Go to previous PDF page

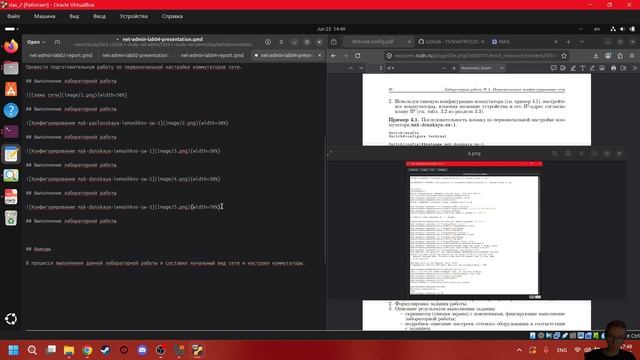click(x=351, y=68)
